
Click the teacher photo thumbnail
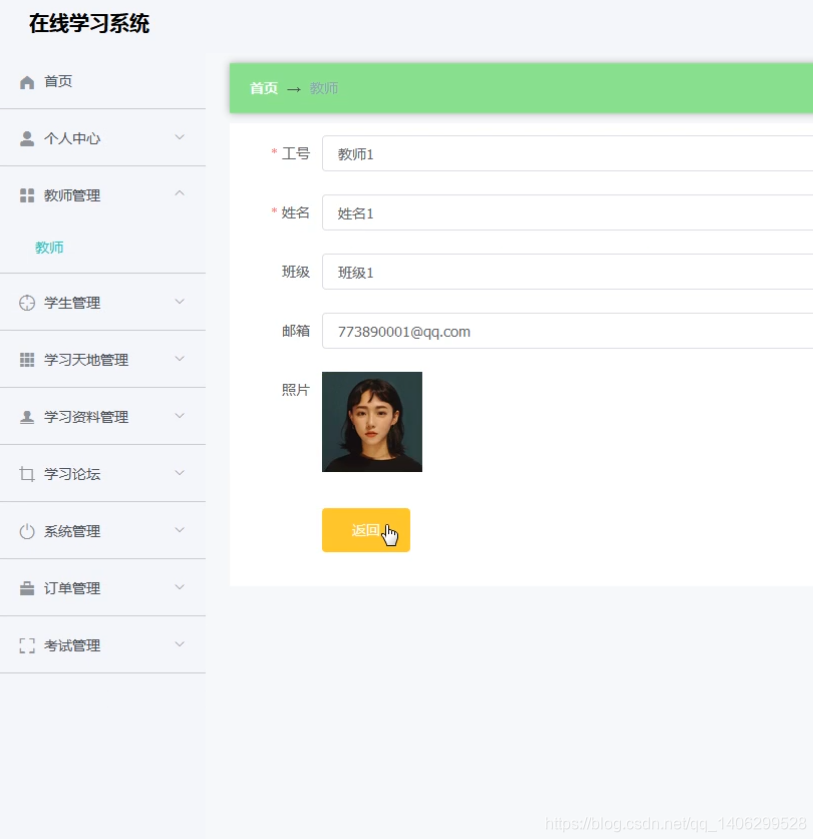(371, 421)
